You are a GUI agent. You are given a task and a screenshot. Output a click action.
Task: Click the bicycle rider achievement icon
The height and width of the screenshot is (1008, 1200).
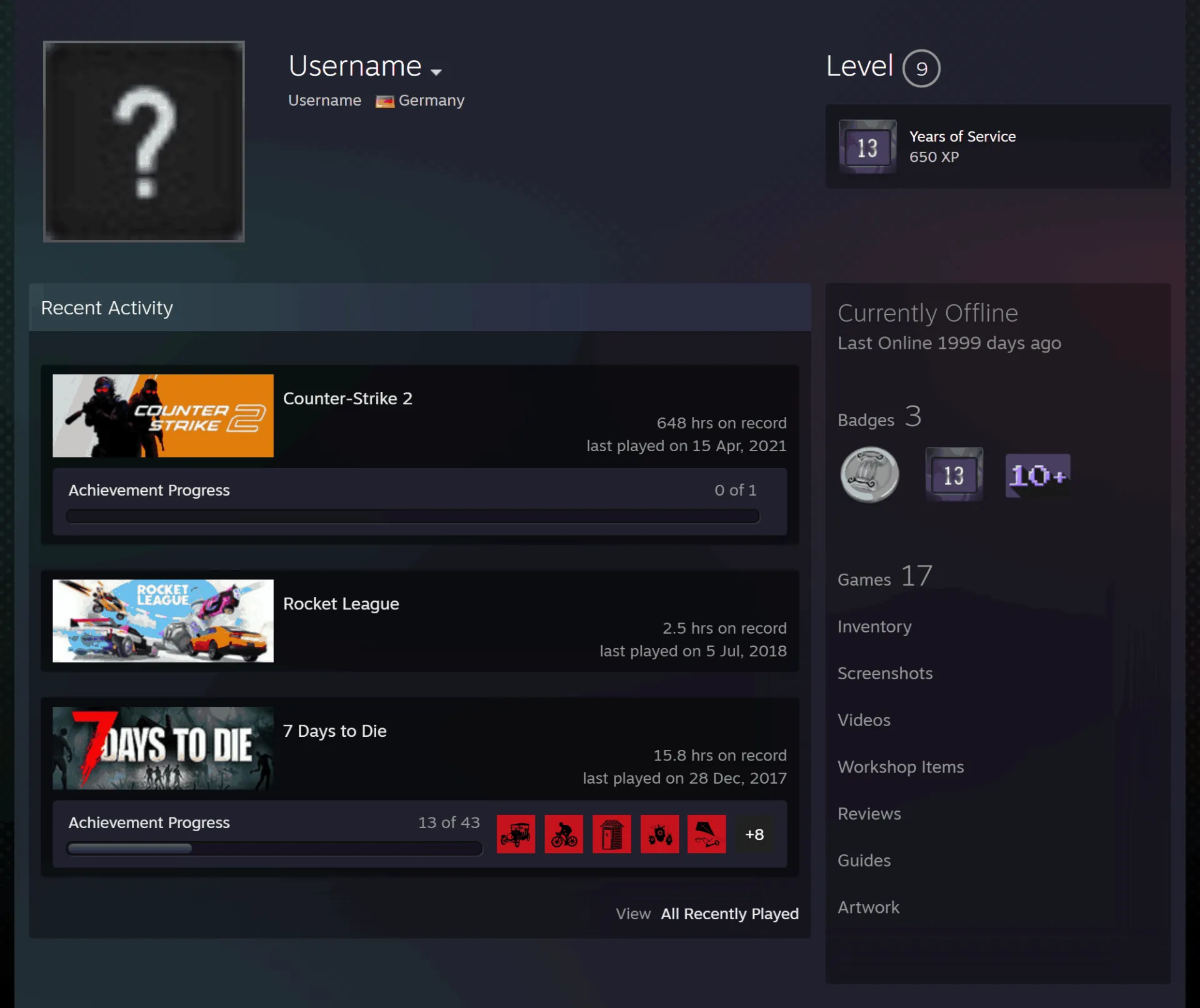[564, 834]
